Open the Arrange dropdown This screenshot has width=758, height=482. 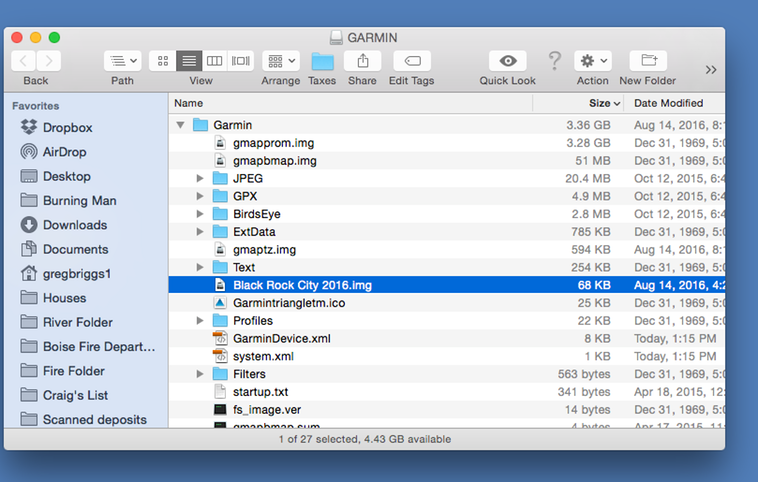point(281,61)
